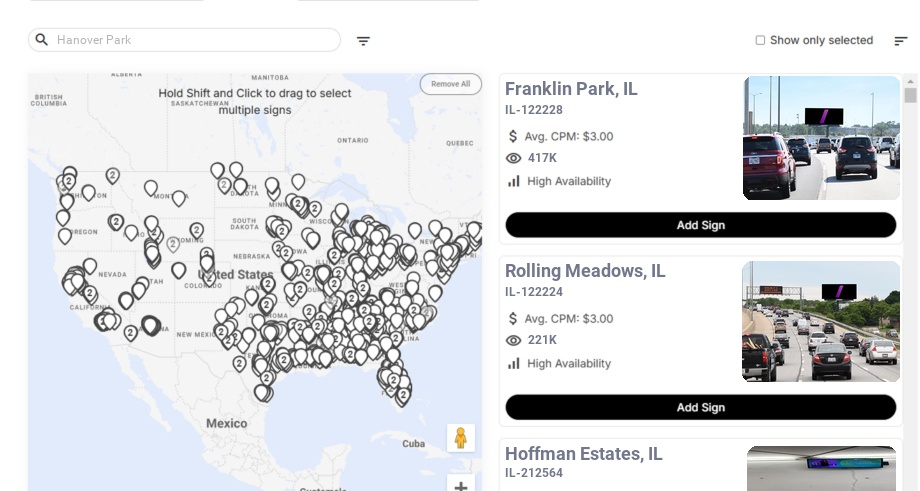
Task: Open the sort menu icon
Action: 900,41
